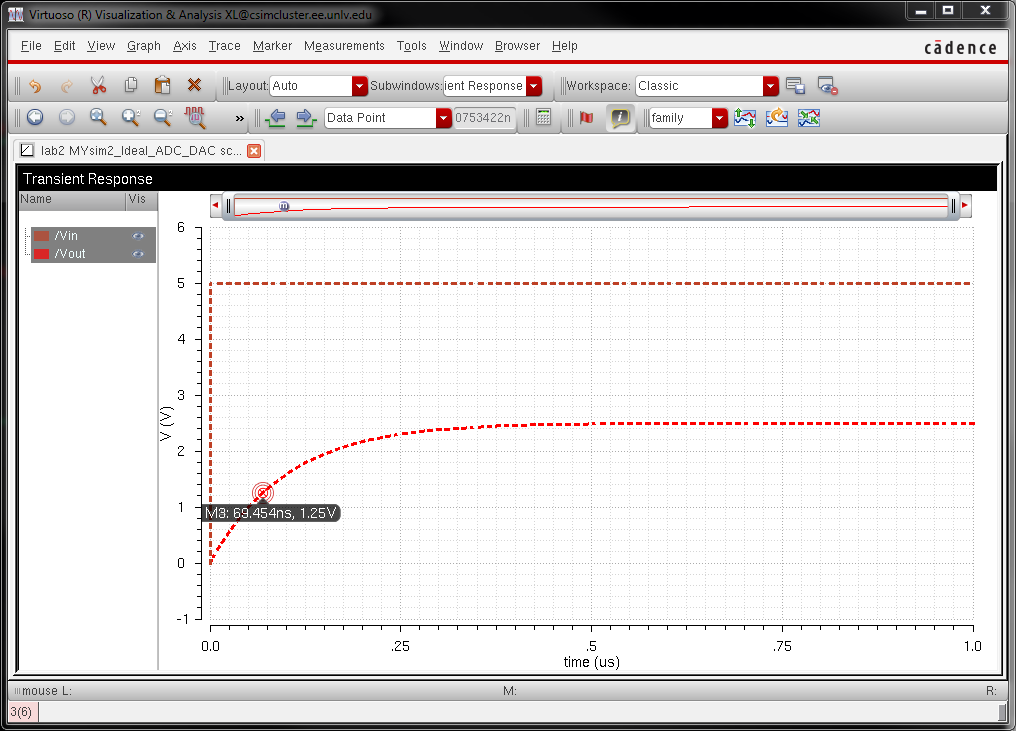Close the lab2 MYsim2_Ideal_ADC_DAC tab
Screen dimensions: 1016x731
pos(254,151)
